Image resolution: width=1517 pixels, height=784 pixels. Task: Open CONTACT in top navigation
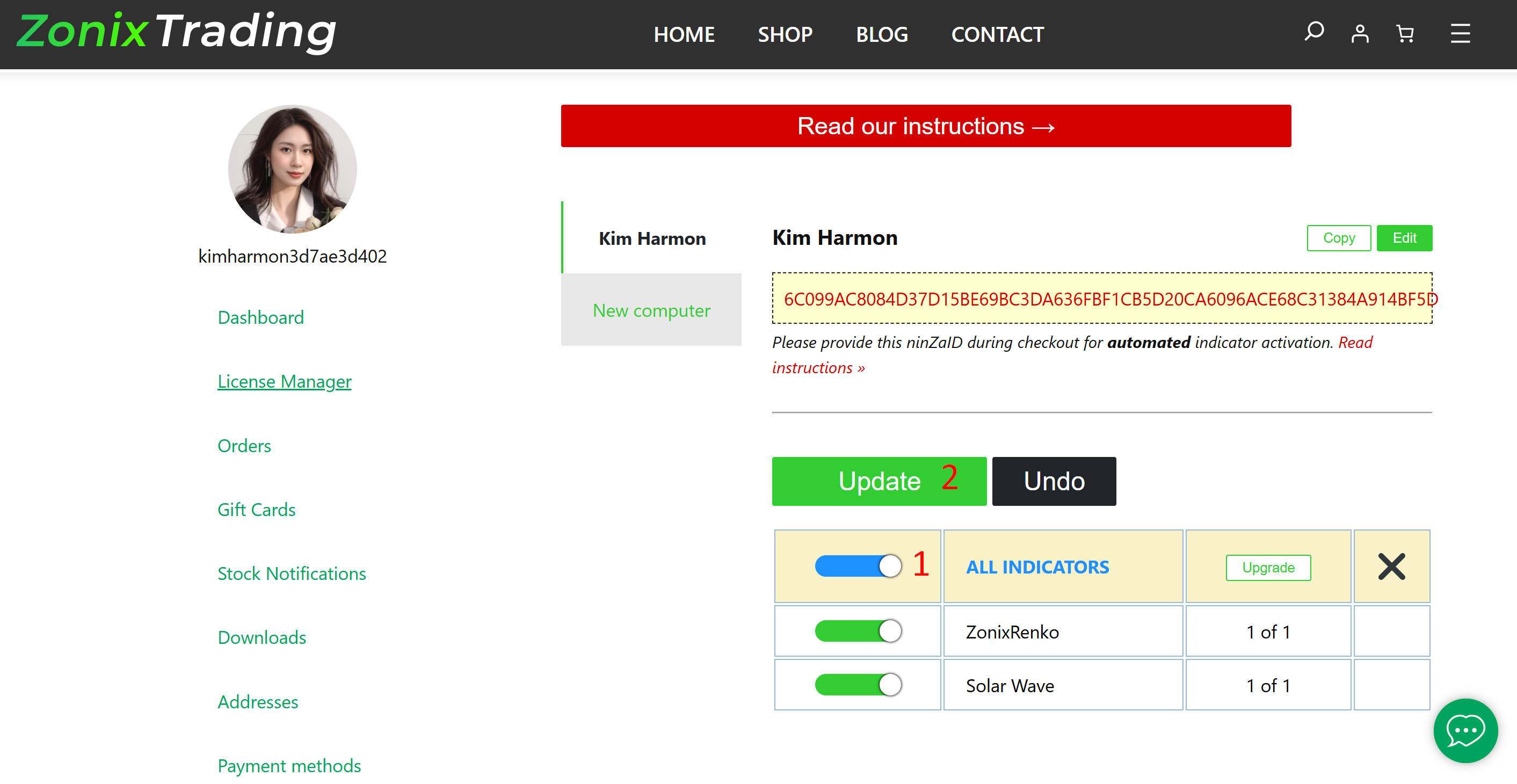point(997,35)
